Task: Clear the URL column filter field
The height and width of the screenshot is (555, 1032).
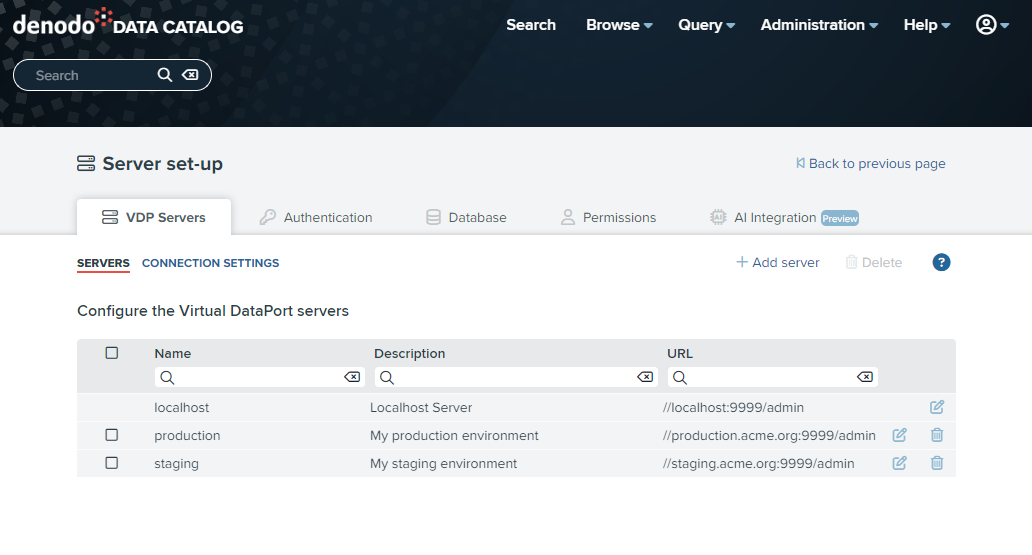Action: click(x=864, y=377)
